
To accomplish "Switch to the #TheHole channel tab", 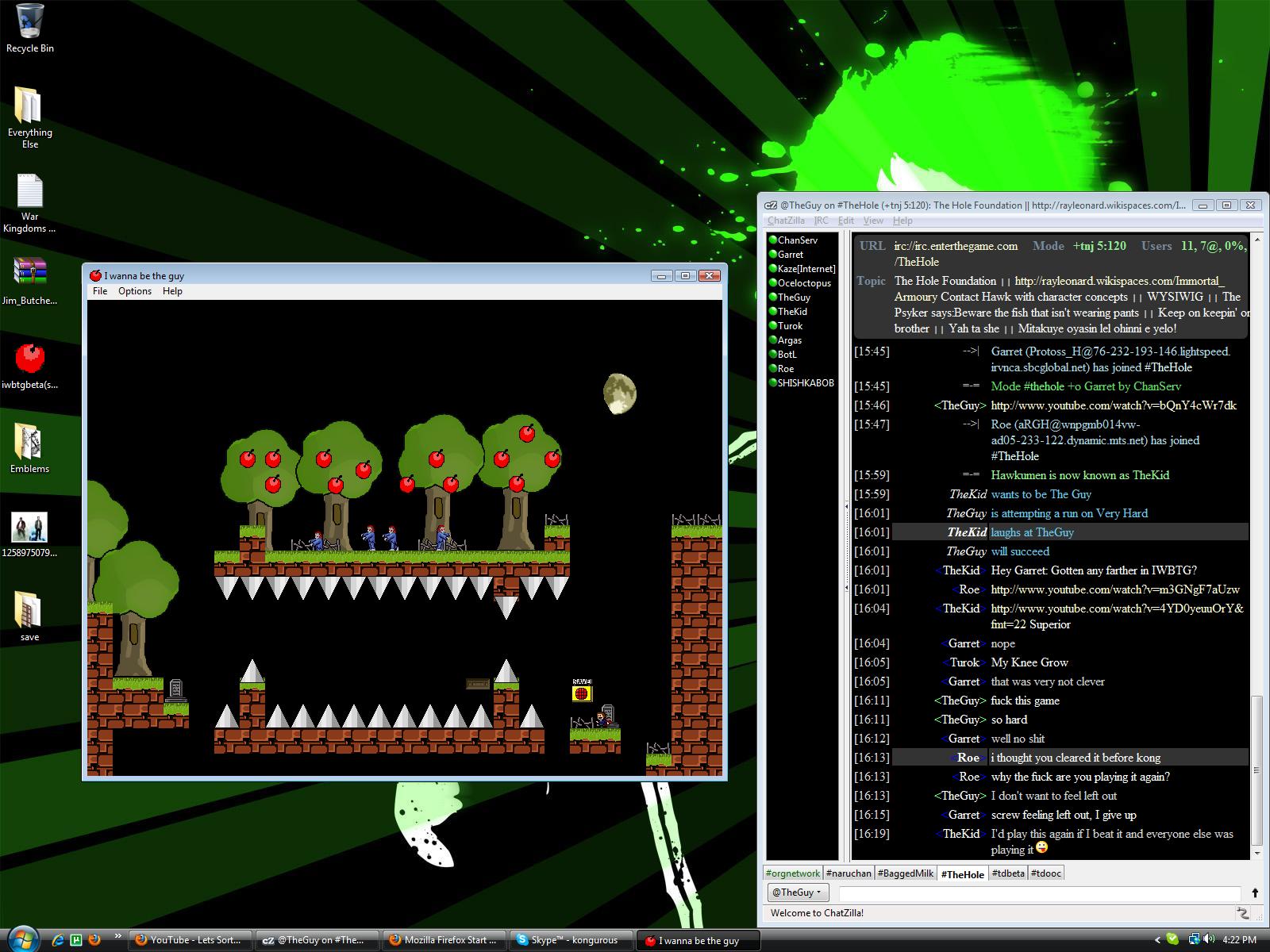I will 963,874.
